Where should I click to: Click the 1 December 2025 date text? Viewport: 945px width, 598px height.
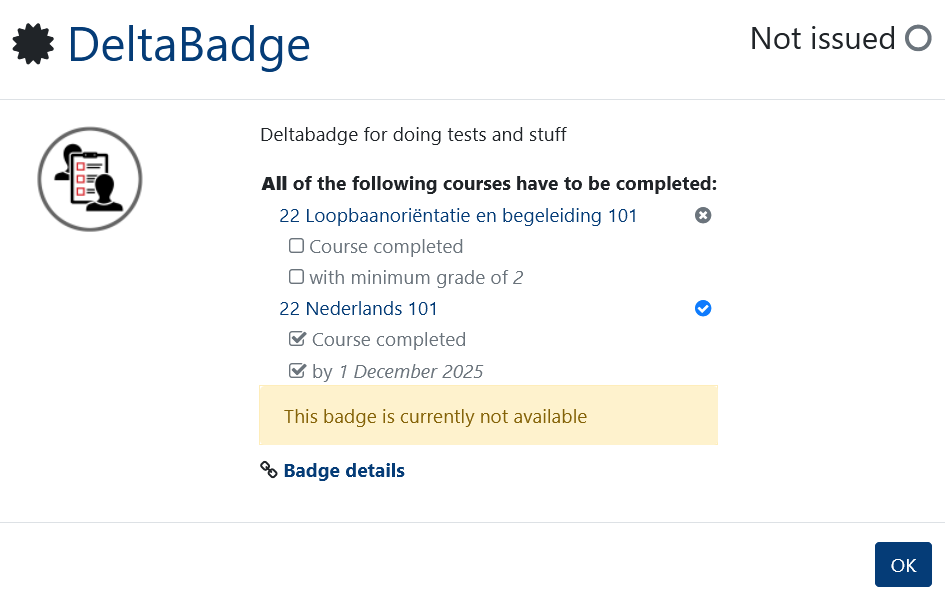tap(410, 371)
